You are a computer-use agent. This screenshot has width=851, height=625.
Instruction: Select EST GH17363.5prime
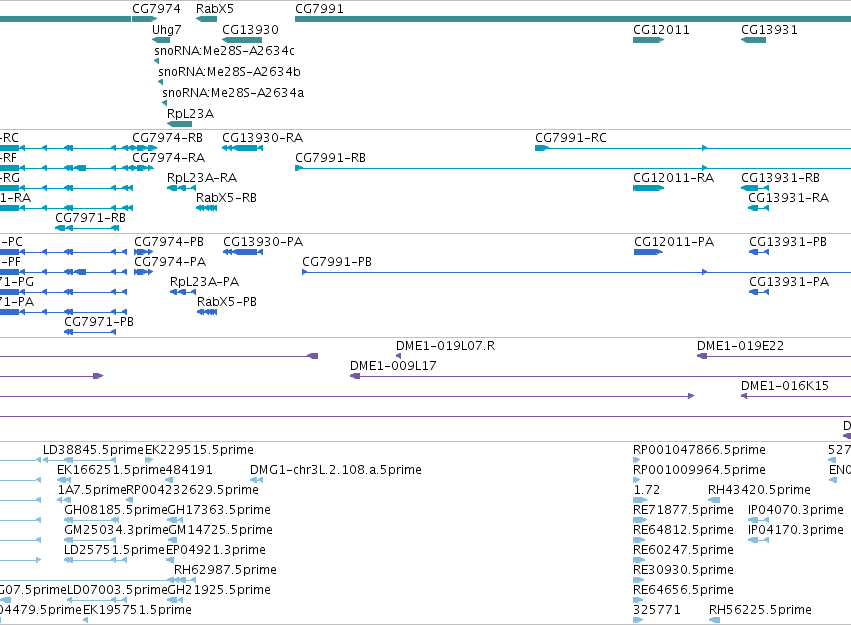click(x=219, y=510)
